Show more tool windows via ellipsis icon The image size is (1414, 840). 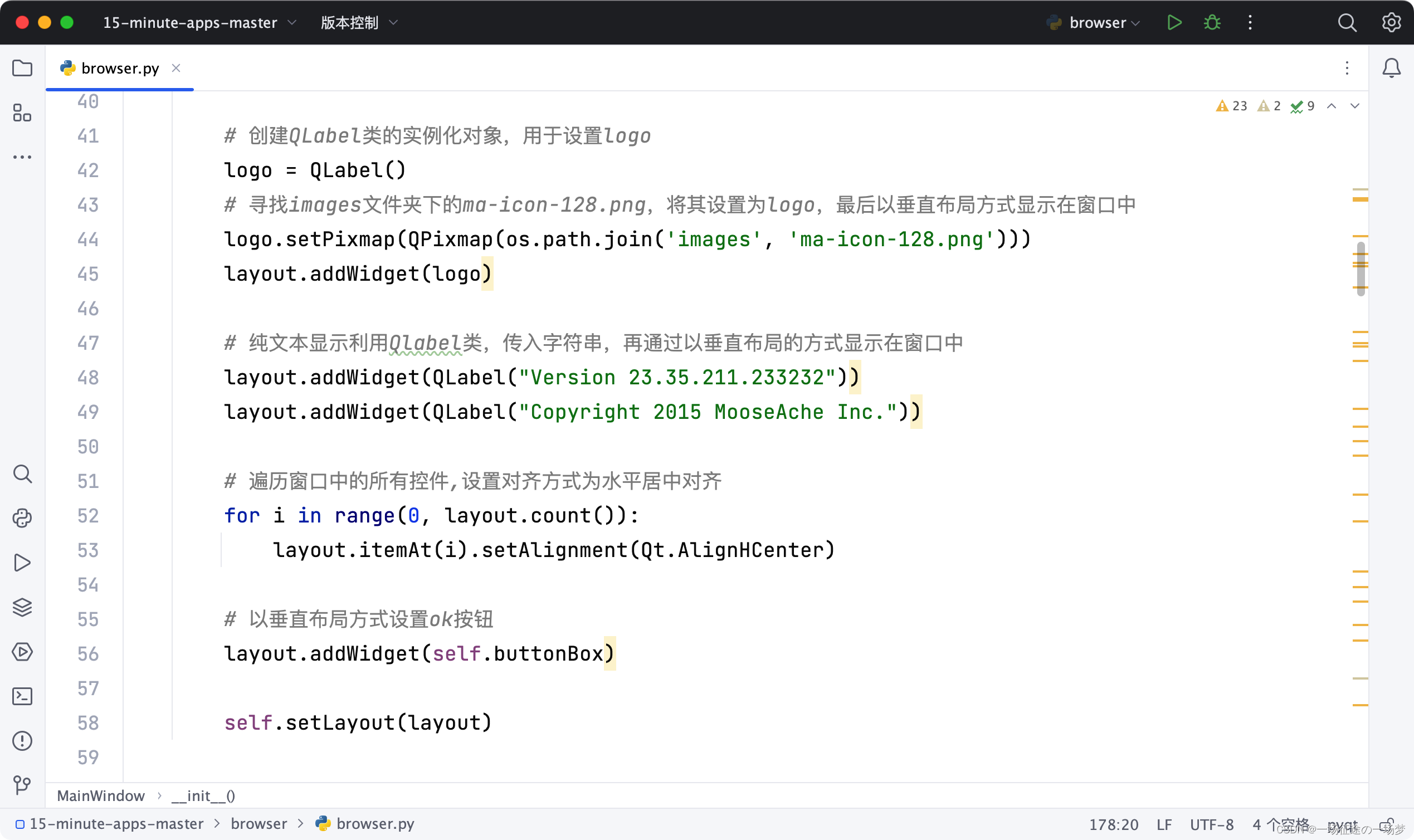click(x=22, y=157)
